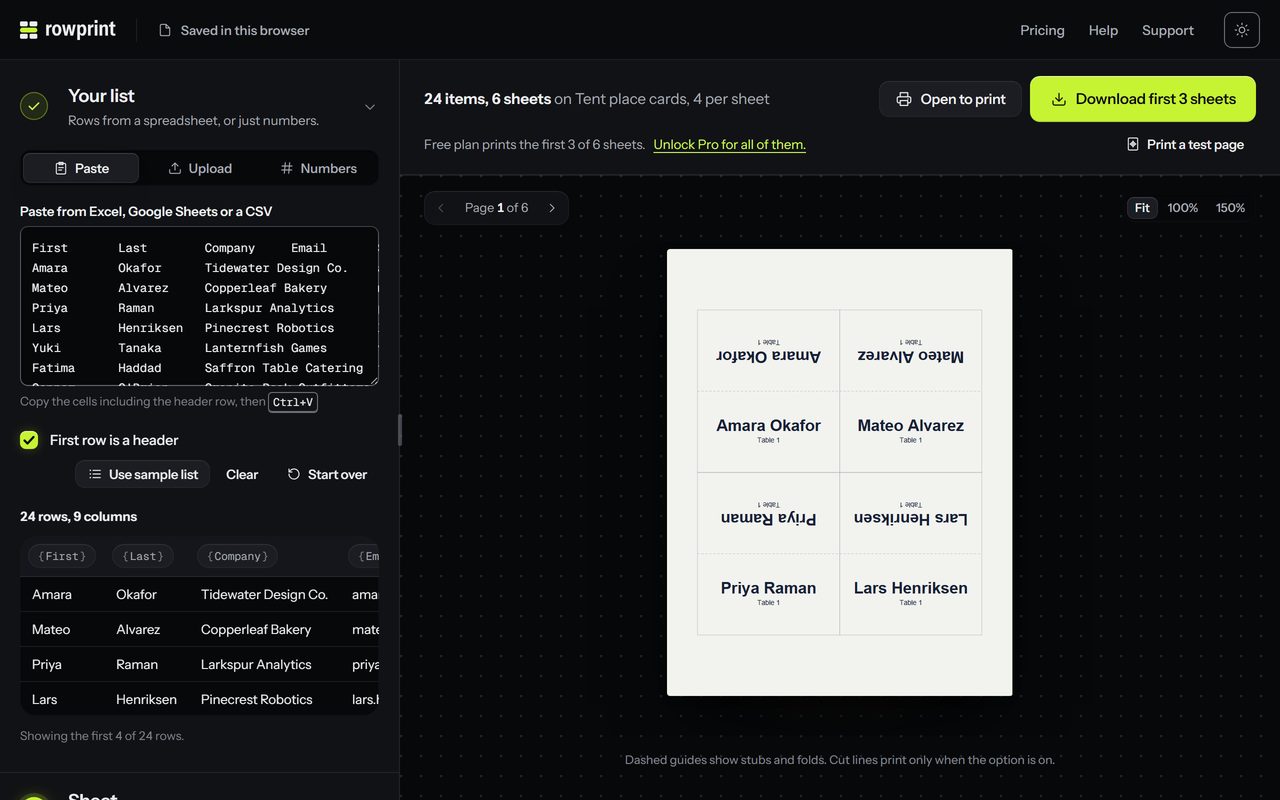Select the Paste tab

[x=81, y=168]
